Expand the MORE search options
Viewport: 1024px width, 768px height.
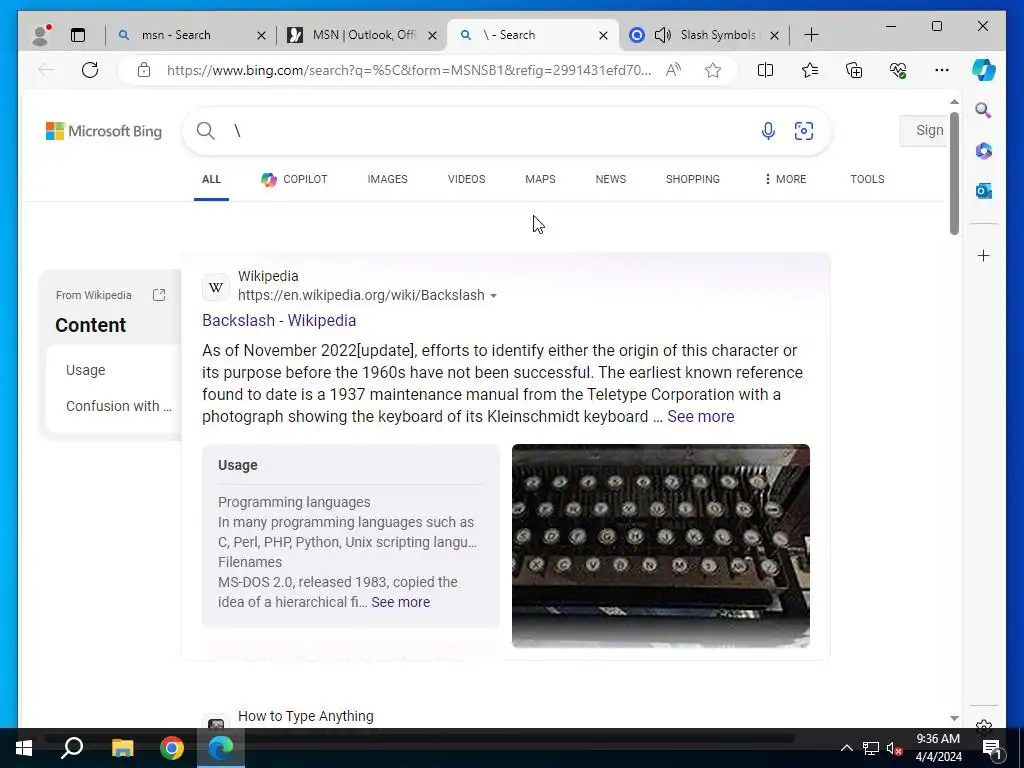coord(786,180)
